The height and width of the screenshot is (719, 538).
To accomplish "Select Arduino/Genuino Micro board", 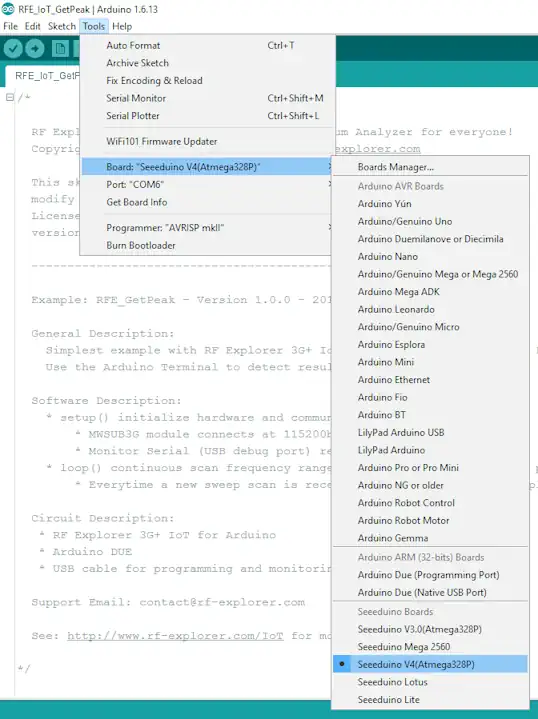I will click(430, 327).
